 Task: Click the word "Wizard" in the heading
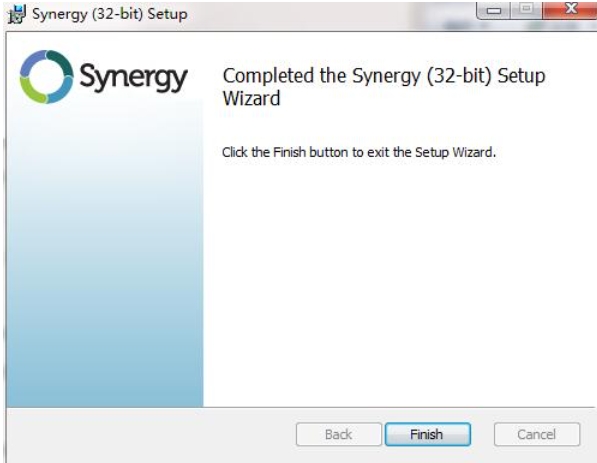pyautogui.click(x=251, y=98)
